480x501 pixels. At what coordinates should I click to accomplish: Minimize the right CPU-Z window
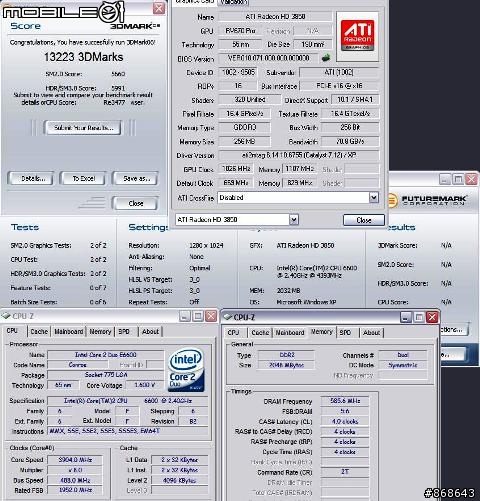coord(406,317)
